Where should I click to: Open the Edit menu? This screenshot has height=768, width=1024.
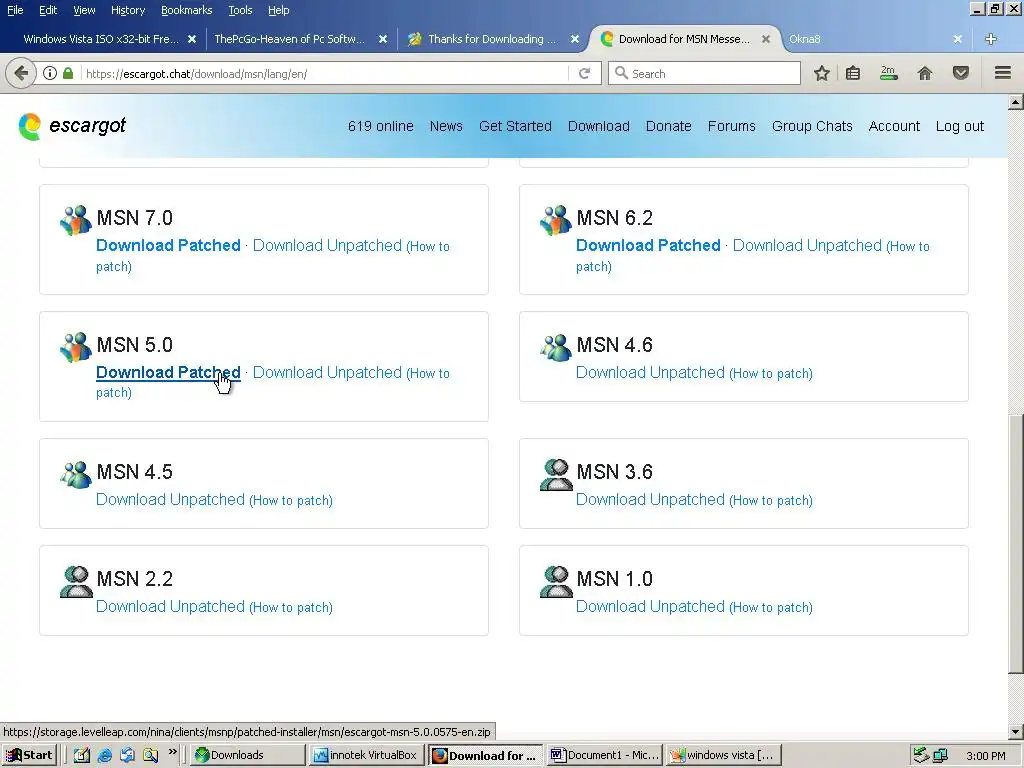[48, 10]
